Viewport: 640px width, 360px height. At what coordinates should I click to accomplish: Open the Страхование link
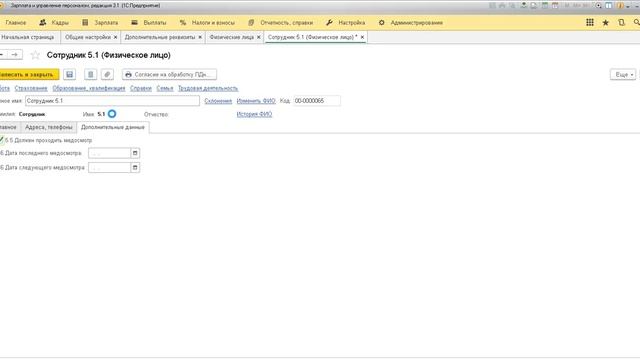click(x=31, y=88)
